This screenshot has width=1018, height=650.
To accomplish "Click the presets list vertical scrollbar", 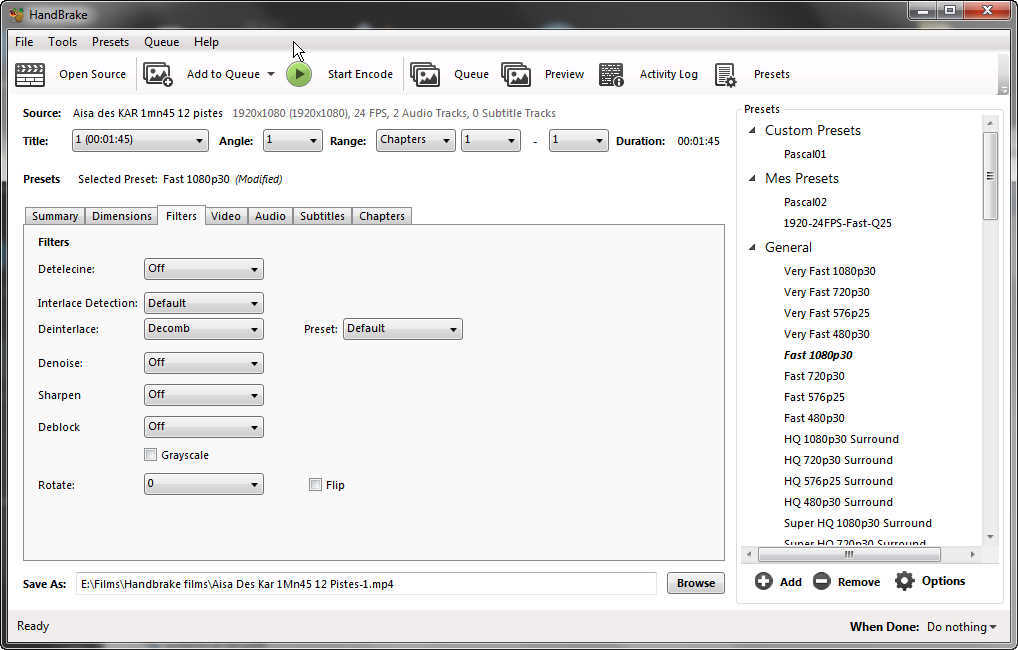I will 989,176.
